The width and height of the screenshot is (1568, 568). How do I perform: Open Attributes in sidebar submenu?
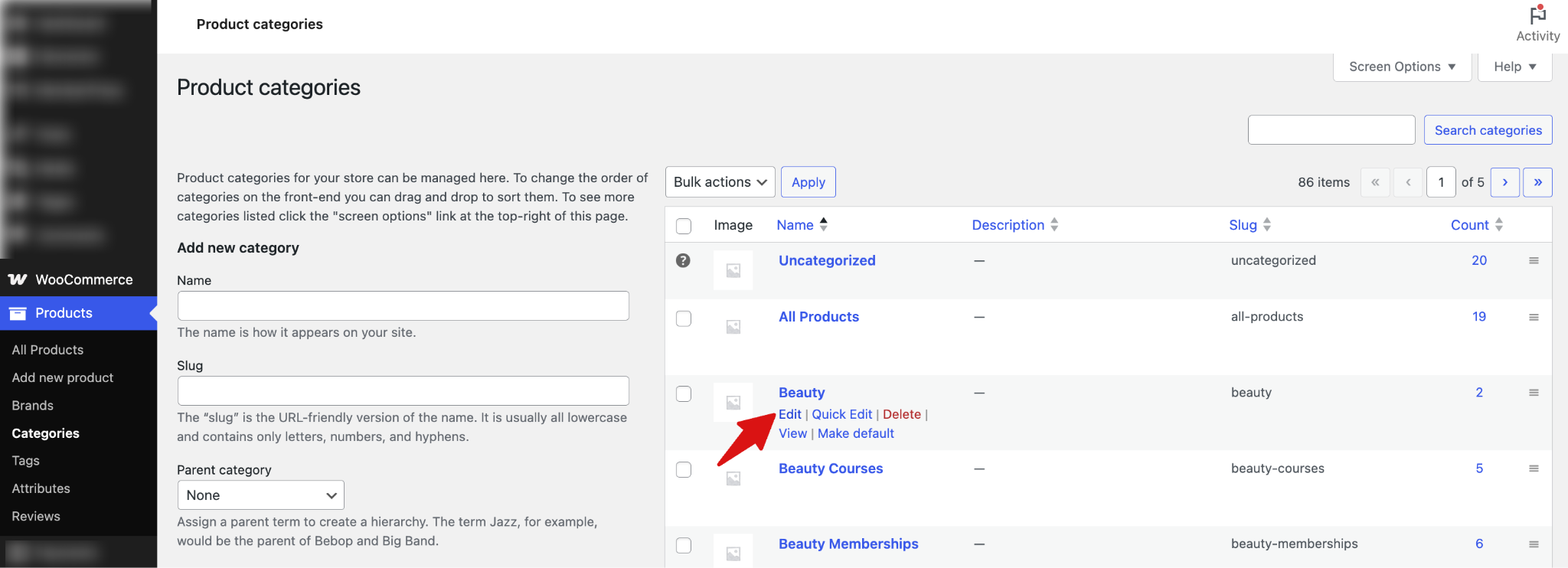pos(41,488)
